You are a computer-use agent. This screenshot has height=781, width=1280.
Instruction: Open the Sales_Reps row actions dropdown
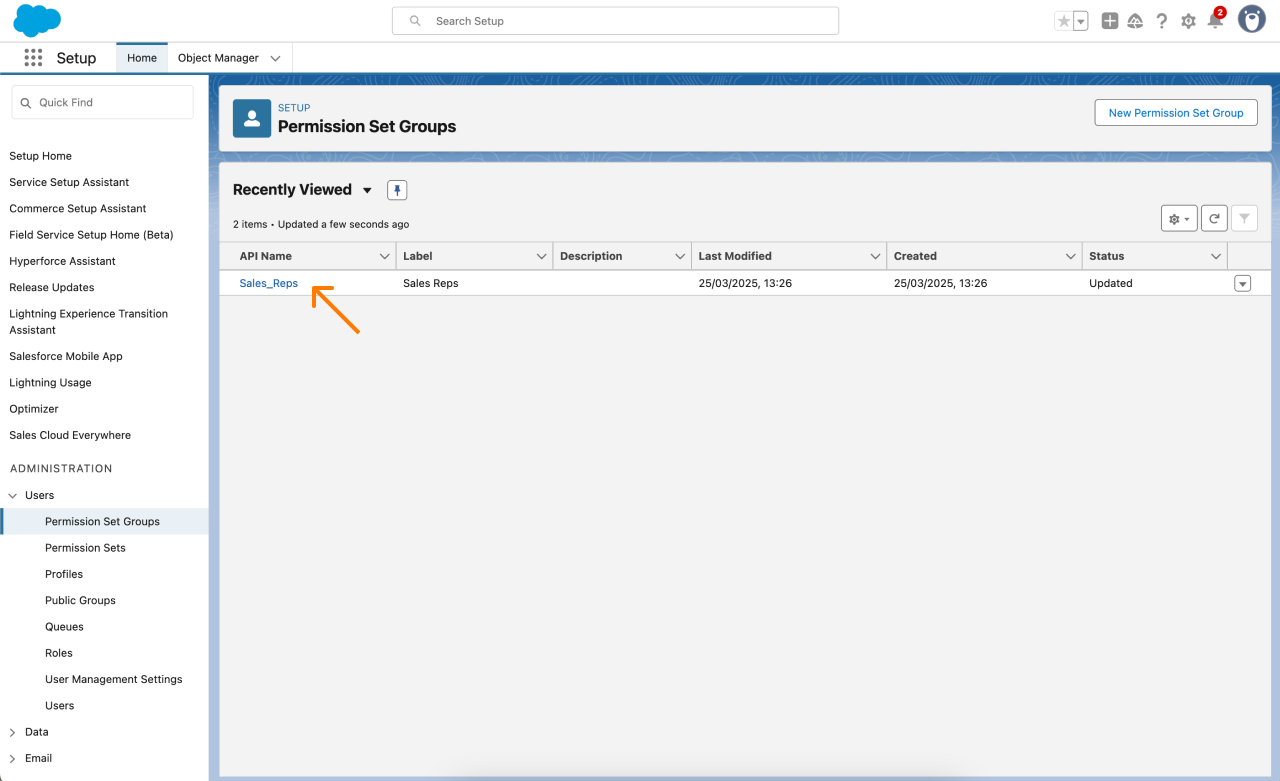(1243, 284)
